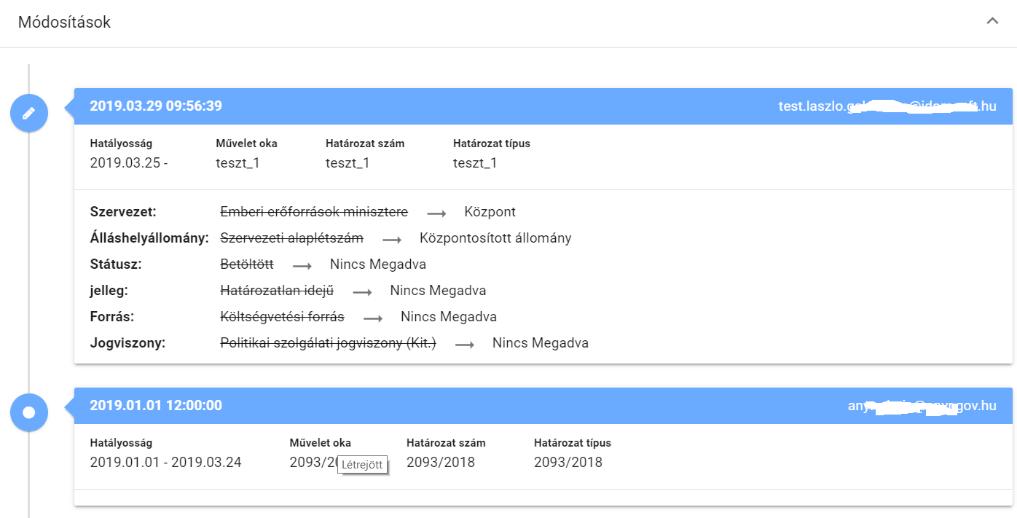Click the gov.hu email in second header

tap(922, 406)
